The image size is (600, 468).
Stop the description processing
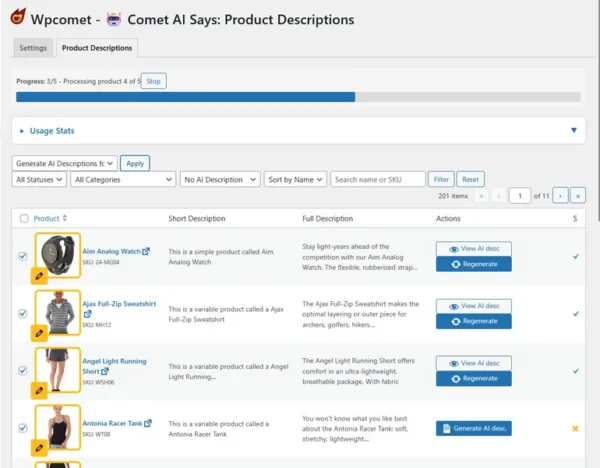click(153, 80)
